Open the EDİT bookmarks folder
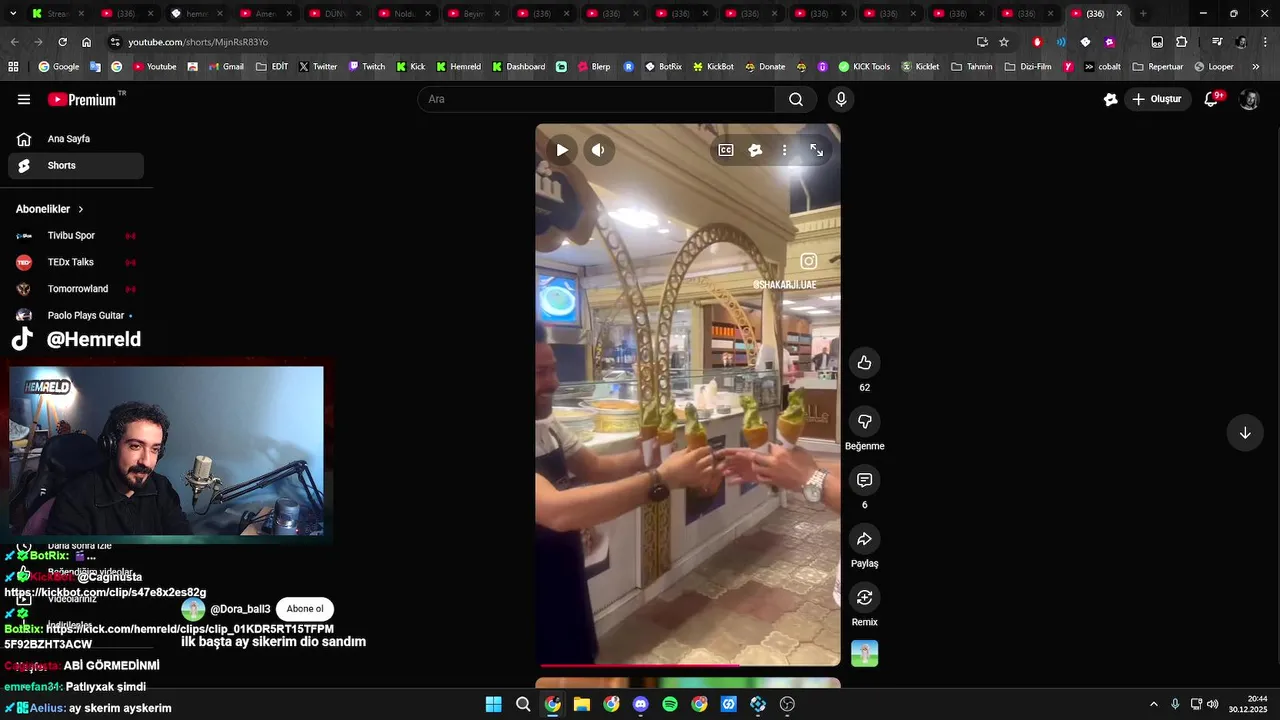This screenshot has width=1280, height=720. click(272, 67)
